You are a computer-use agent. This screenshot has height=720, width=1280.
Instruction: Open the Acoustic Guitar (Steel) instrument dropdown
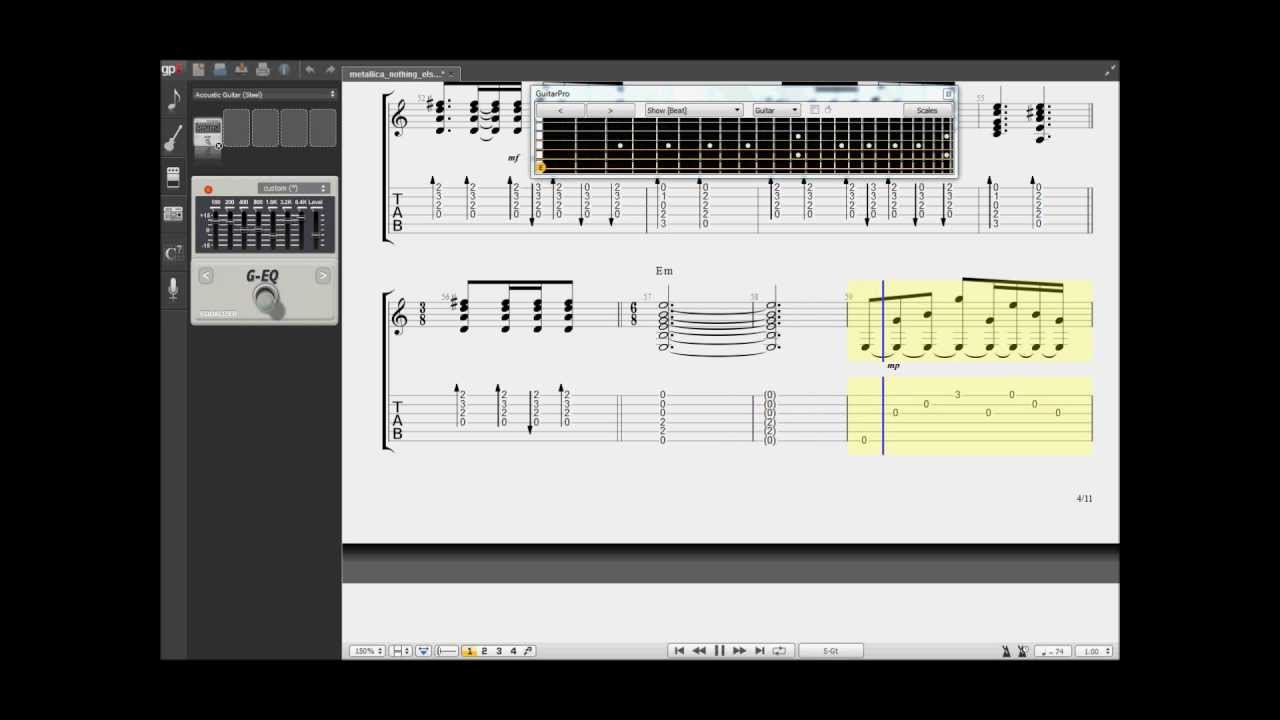(x=265, y=94)
